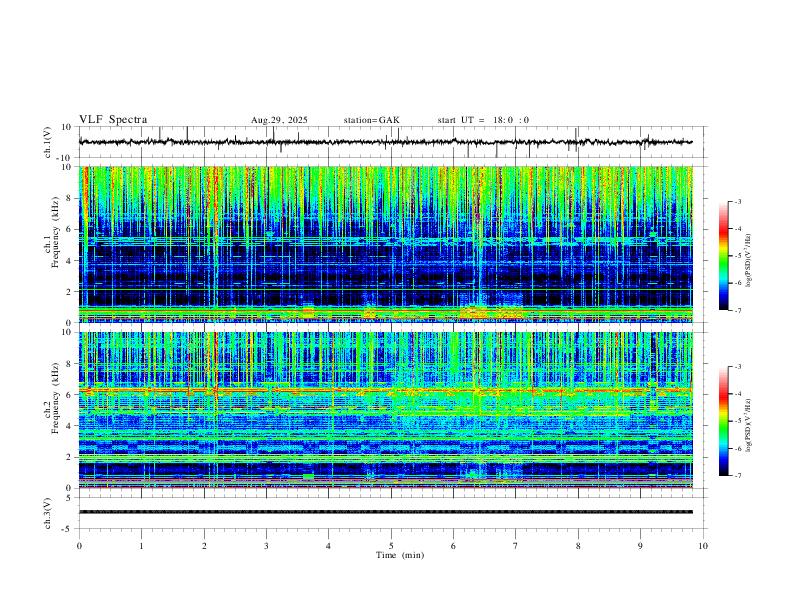Click the time axis tick label "10"
Viewport: 792px width, 612px height.
tap(703, 546)
